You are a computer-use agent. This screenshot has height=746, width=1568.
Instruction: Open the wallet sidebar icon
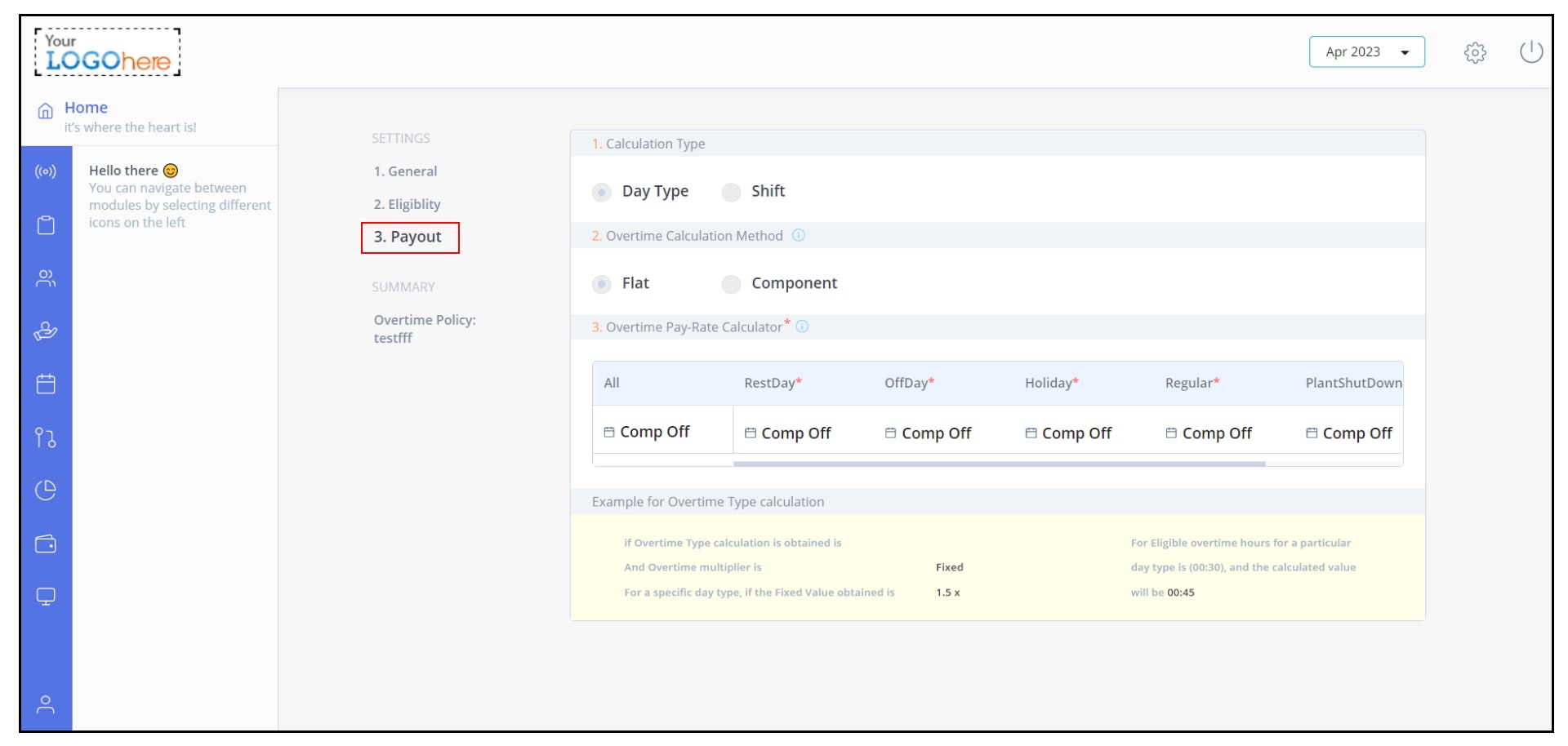click(46, 544)
